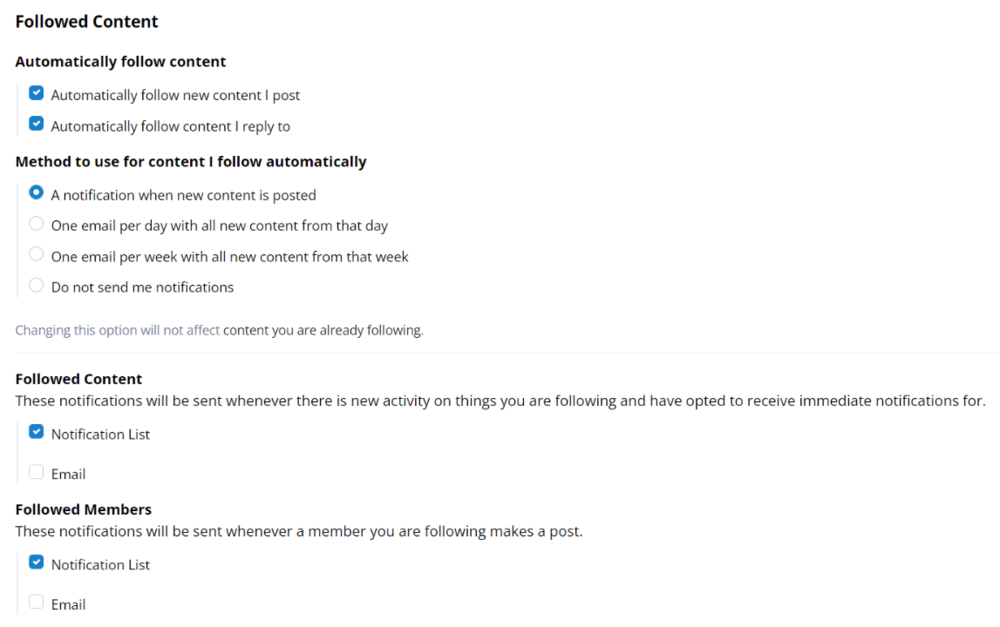1000x627 pixels.
Task: Click 'One email per week with all new content' label
Action: (230, 256)
